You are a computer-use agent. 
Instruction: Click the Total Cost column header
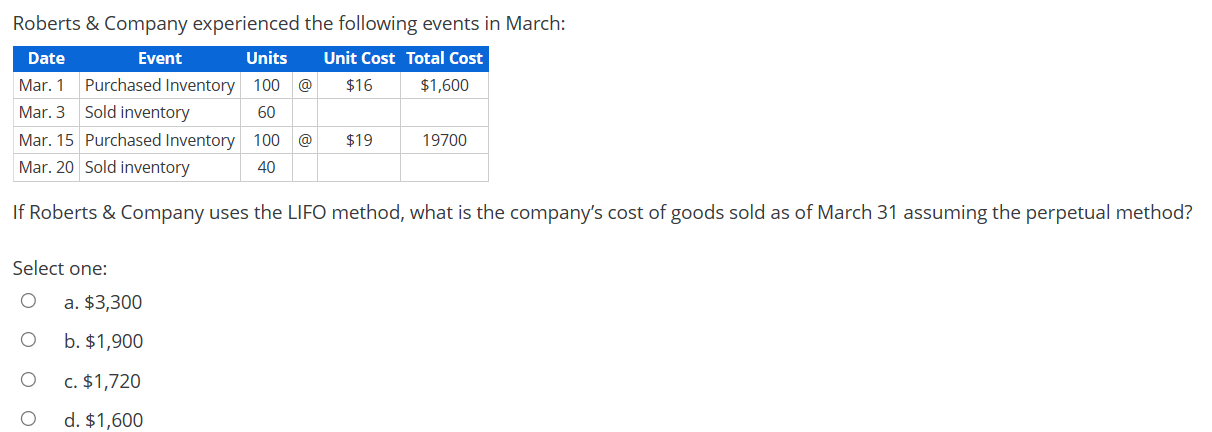click(444, 58)
